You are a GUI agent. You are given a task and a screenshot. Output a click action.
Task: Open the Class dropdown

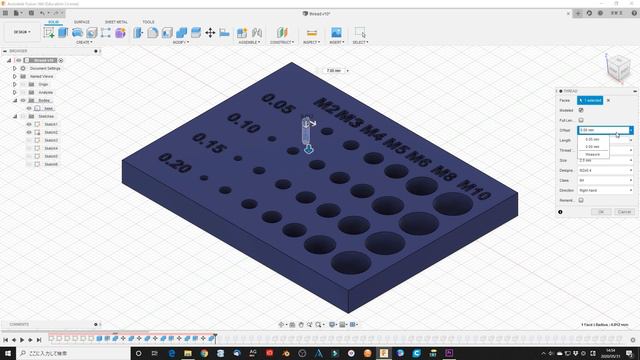click(x=606, y=180)
